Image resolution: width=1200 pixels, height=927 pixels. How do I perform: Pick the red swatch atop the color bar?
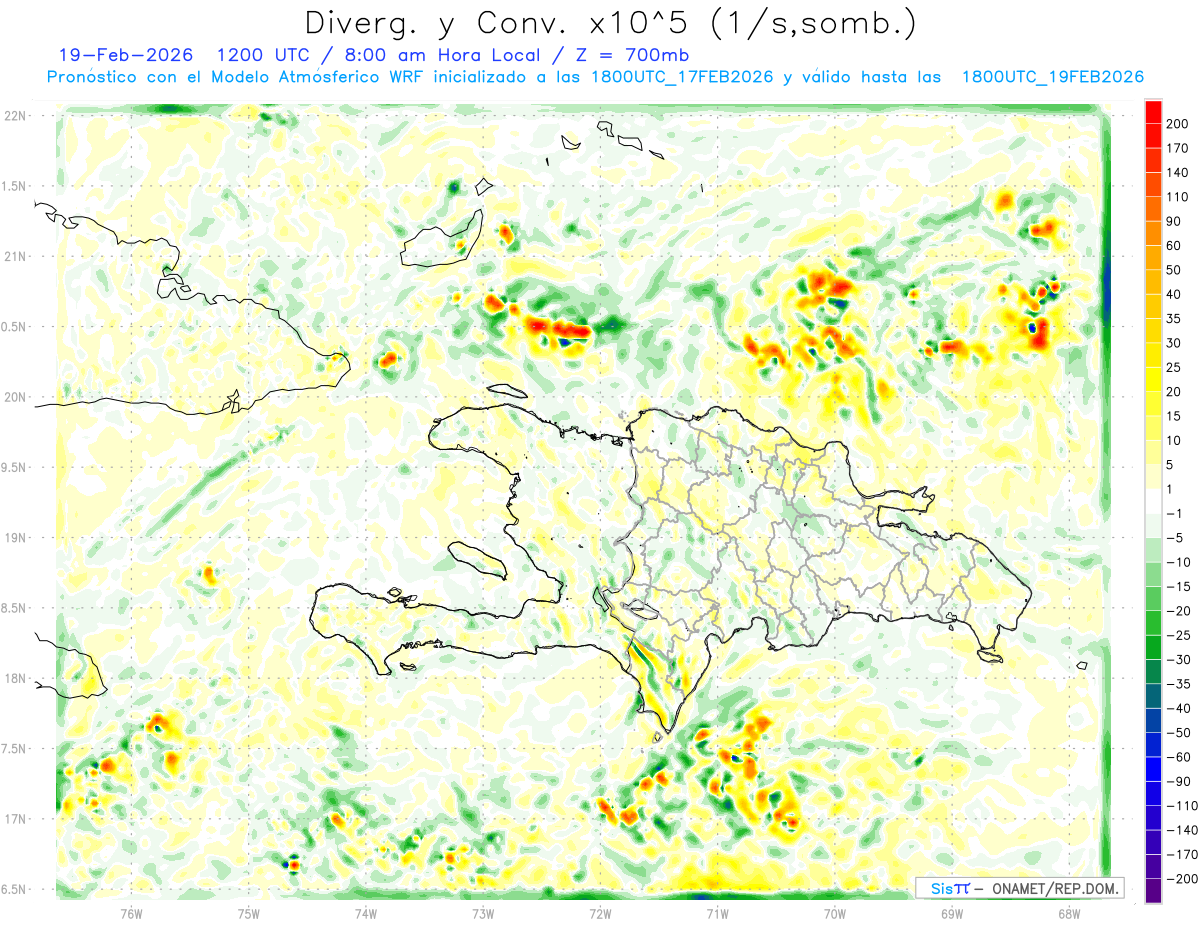coord(1153,112)
